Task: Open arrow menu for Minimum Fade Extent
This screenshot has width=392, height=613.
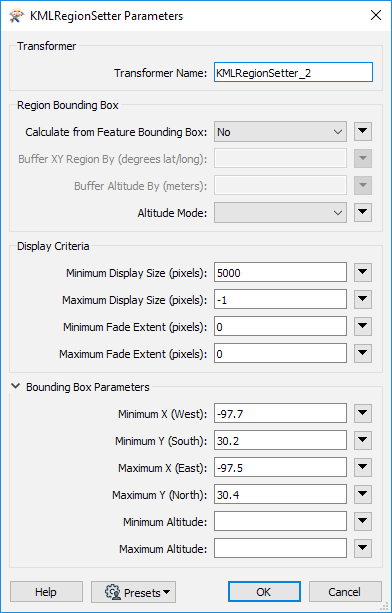Action: [363, 326]
